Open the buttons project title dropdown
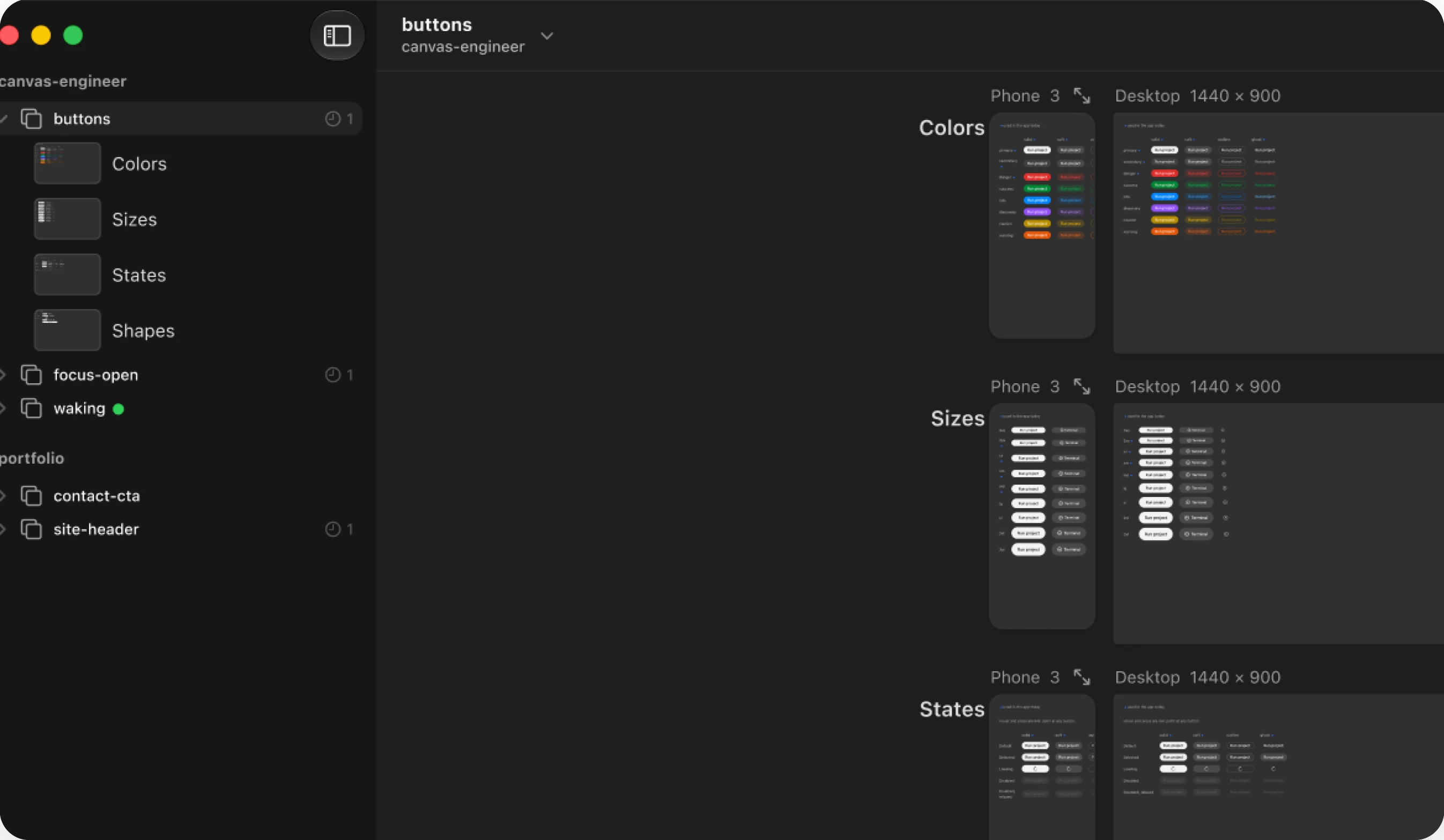Screen dimensions: 1444x840 (546, 36)
